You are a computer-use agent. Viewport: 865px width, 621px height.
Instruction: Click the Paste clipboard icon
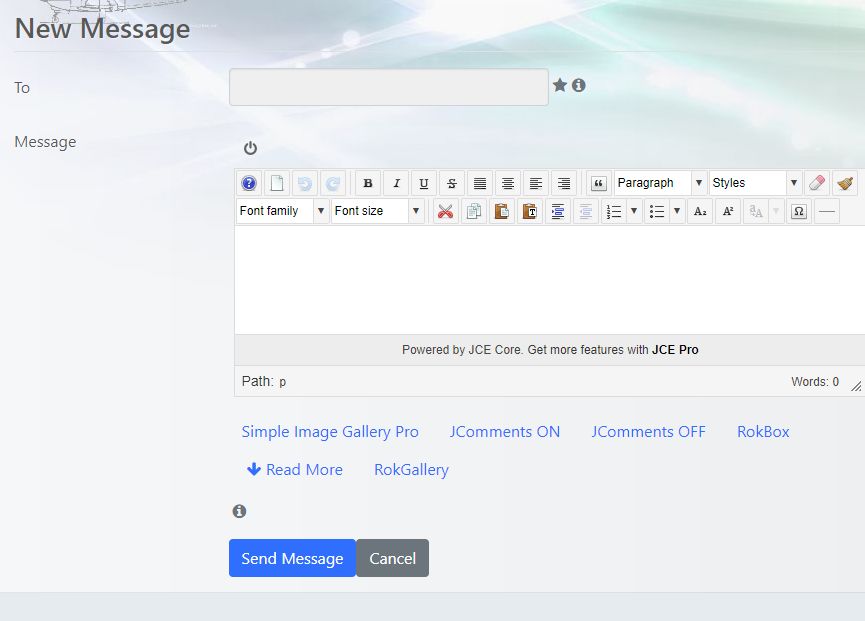pyautogui.click(x=501, y=211)
